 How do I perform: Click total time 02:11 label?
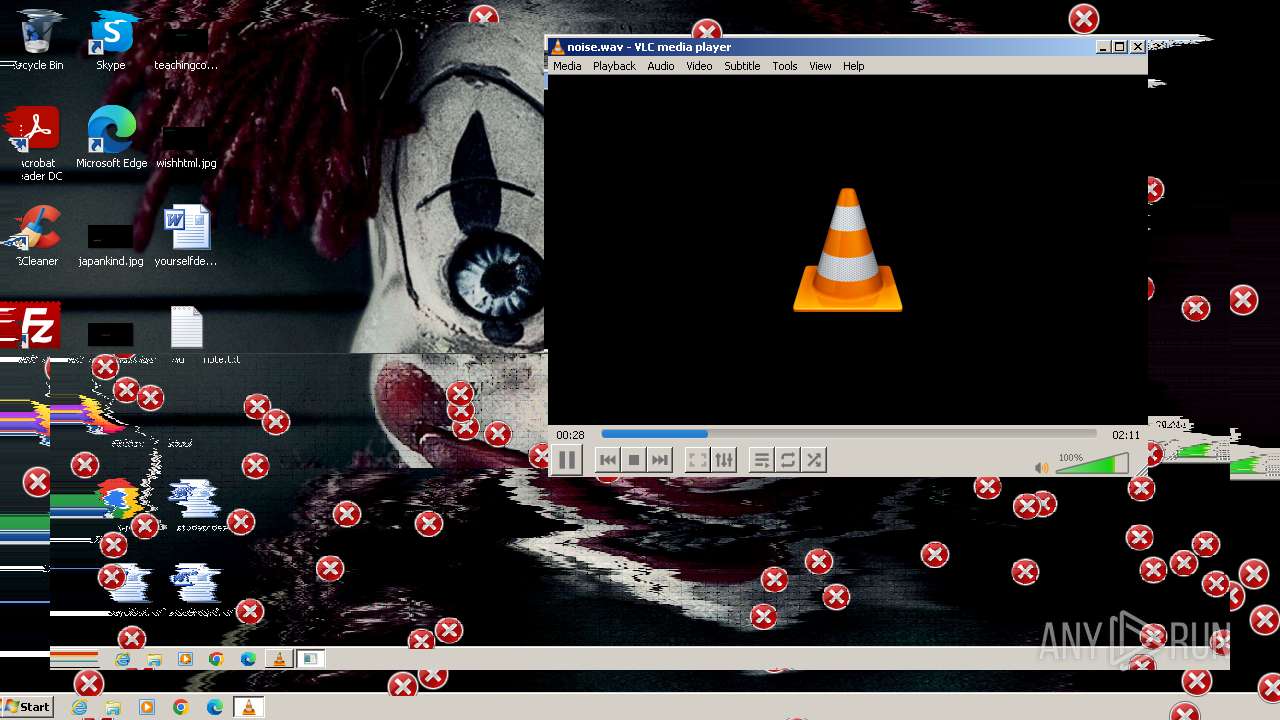tap(1126, 435)
